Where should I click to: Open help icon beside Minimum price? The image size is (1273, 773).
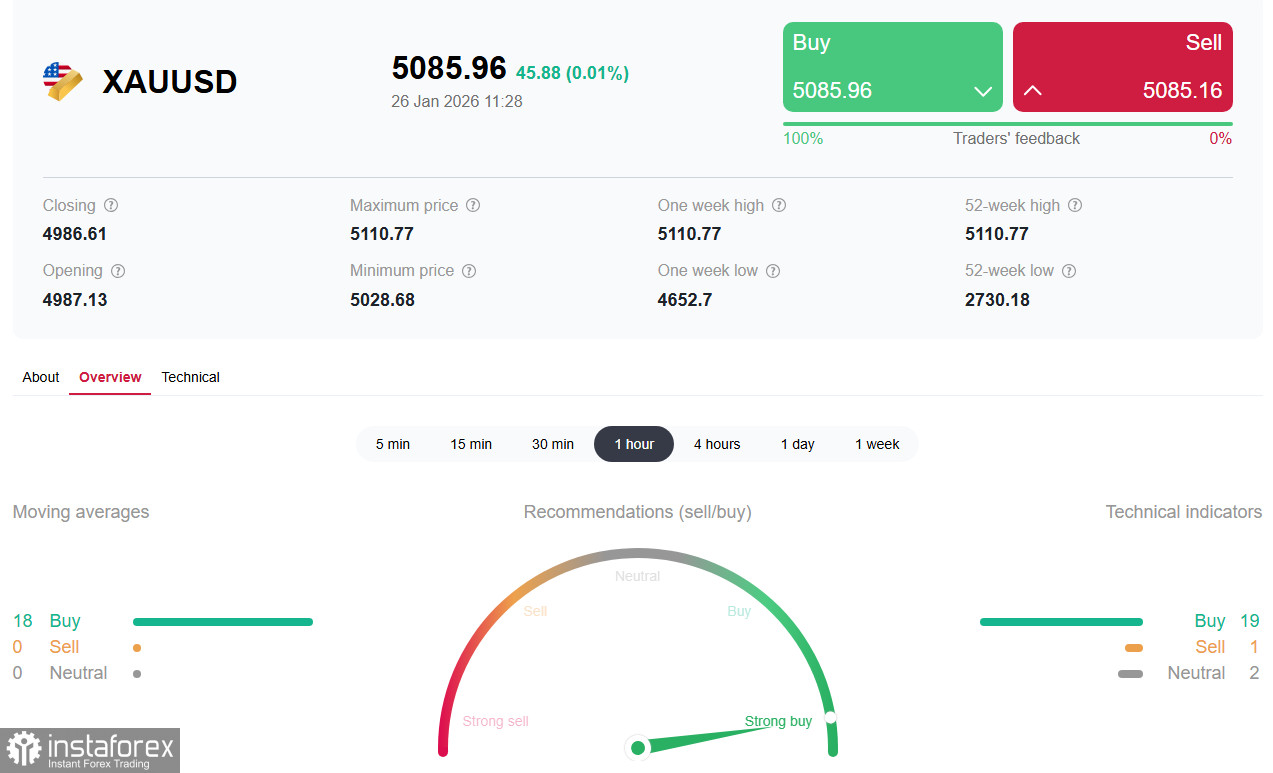point(469,271)
